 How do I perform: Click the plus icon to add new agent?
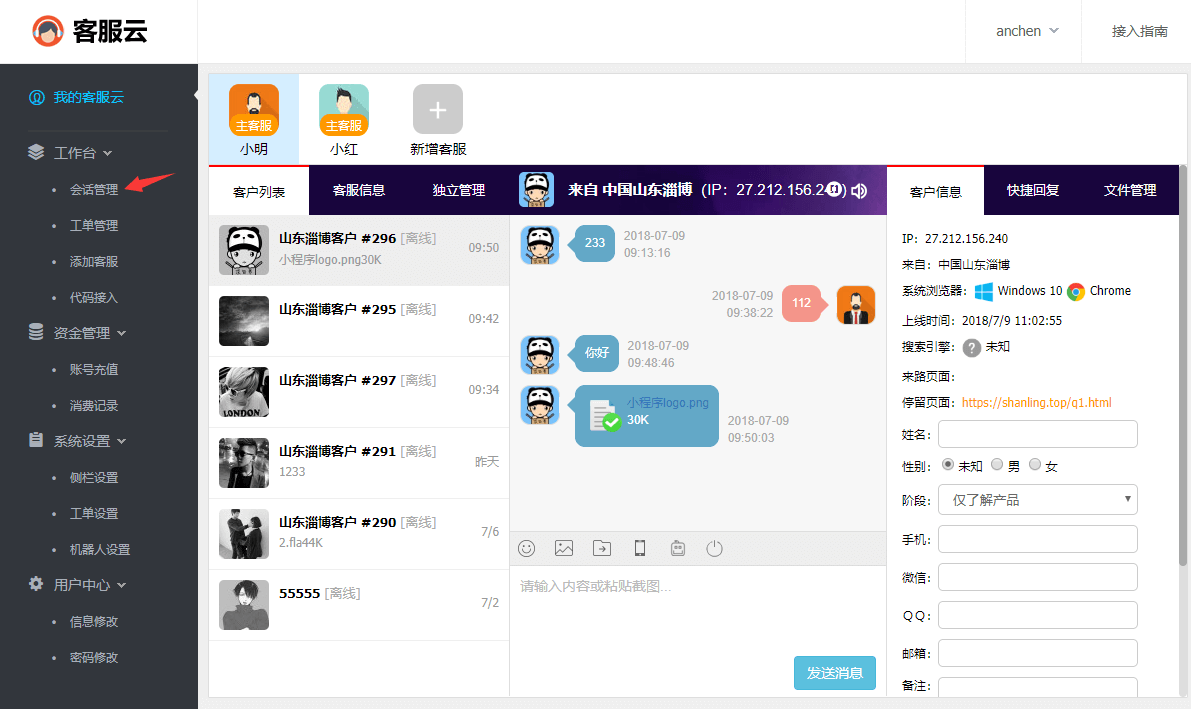[438, 109]
